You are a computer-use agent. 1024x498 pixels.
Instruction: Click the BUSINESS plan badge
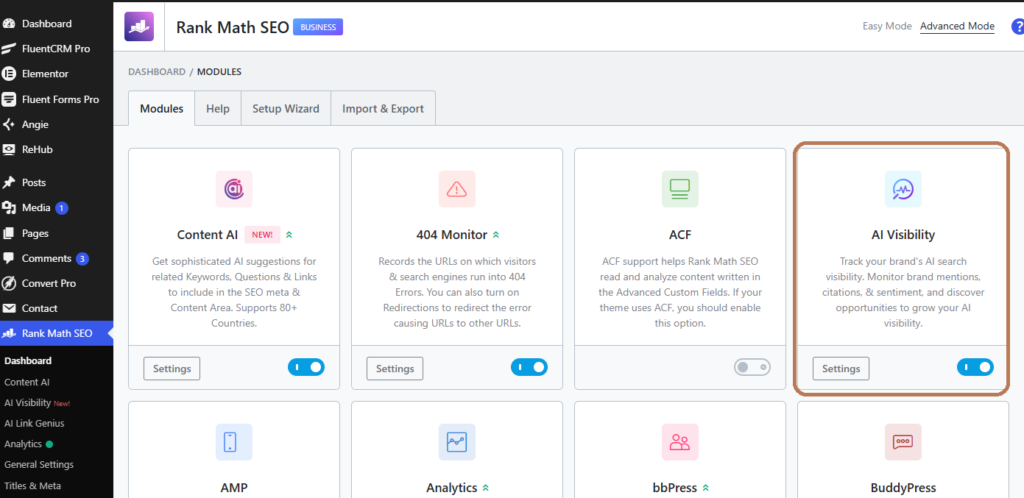click(x=318, y=27)
